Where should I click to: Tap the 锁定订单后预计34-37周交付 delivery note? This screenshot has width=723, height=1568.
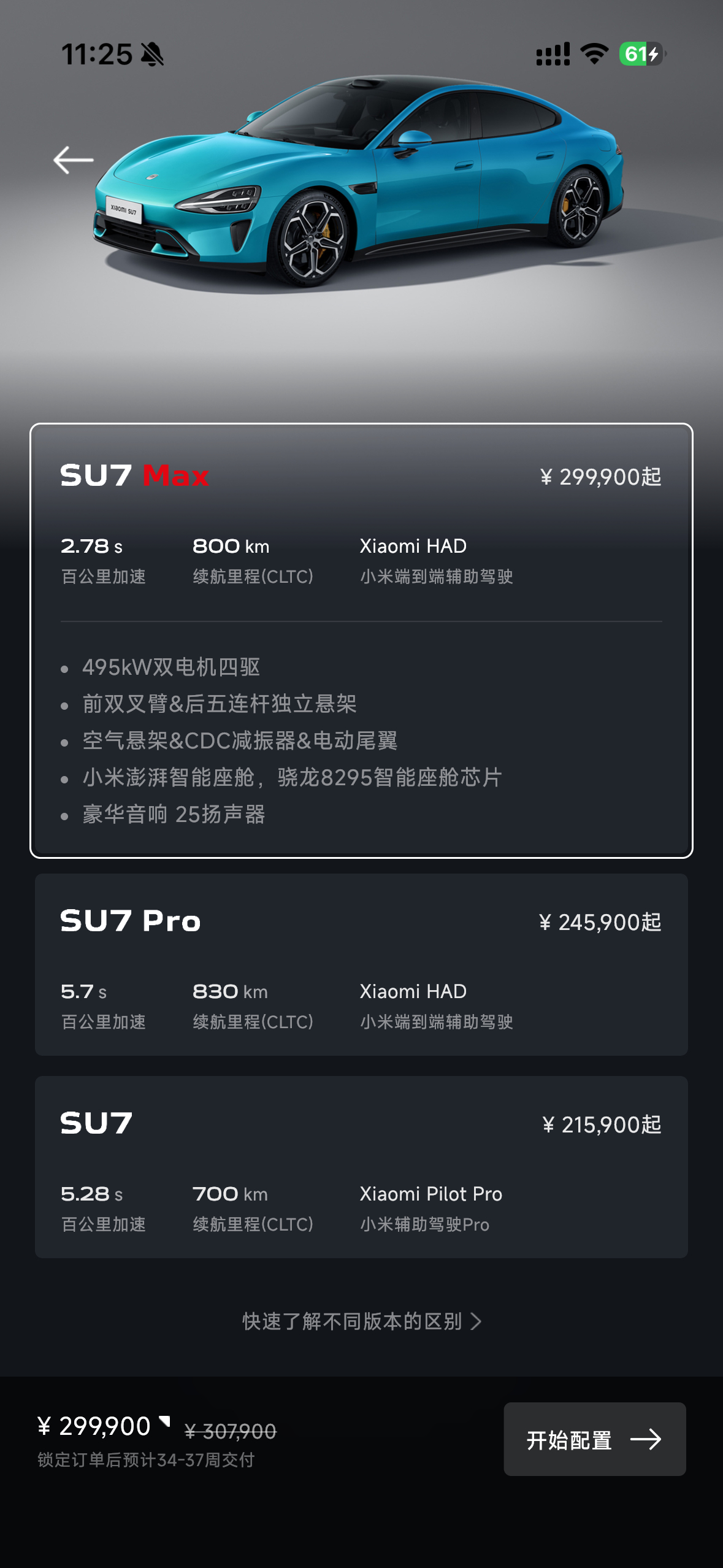(146, 1459)
